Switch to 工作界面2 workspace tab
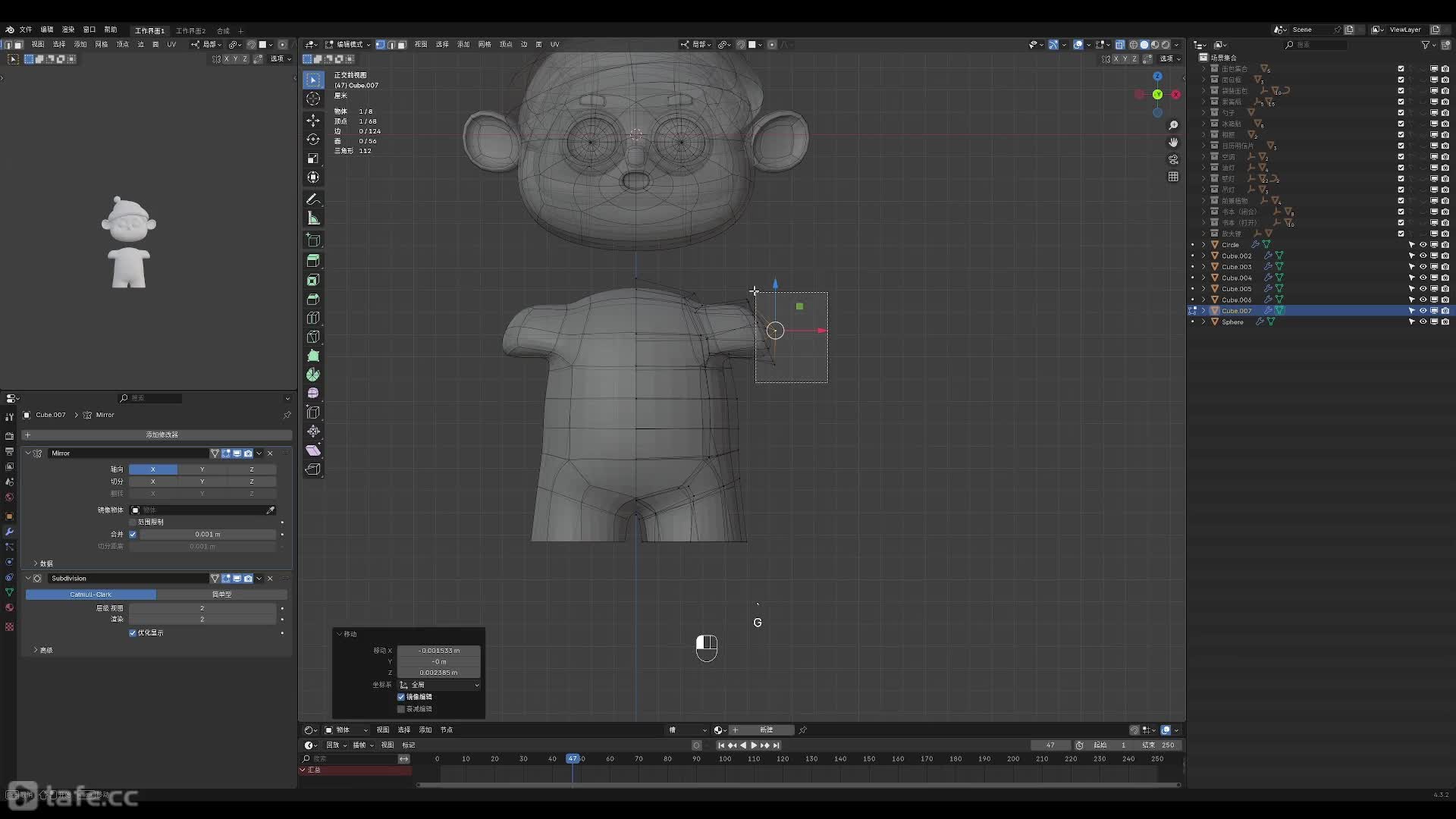Viewport: 1456px width, 819px height. pyautogui.click(x=190, y=31)
